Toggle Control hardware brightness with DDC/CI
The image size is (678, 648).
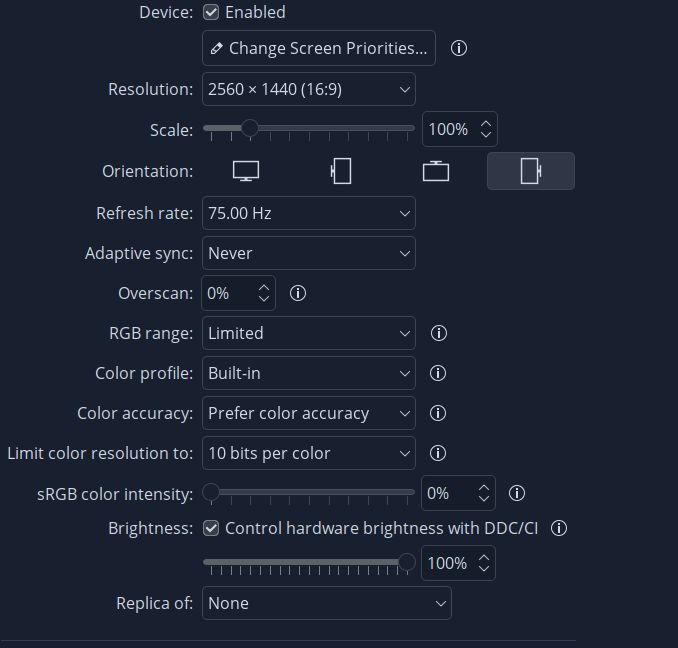212,528
